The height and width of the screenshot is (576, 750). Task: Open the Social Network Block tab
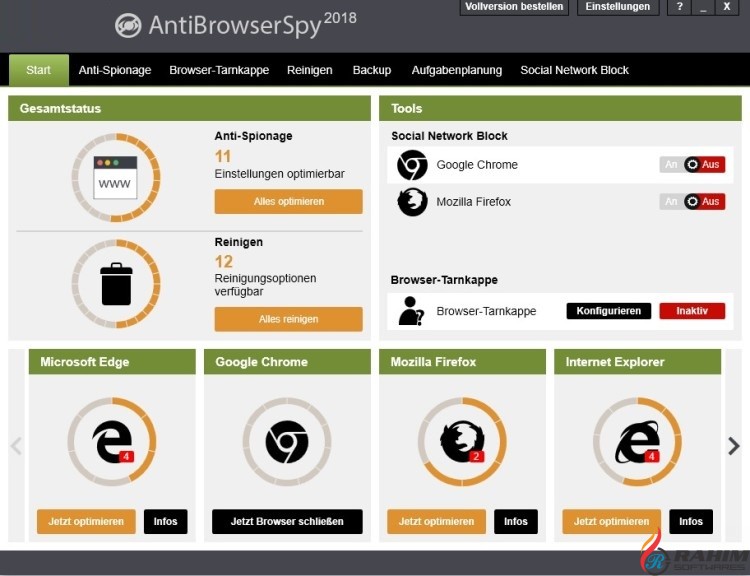coord(574,70)
